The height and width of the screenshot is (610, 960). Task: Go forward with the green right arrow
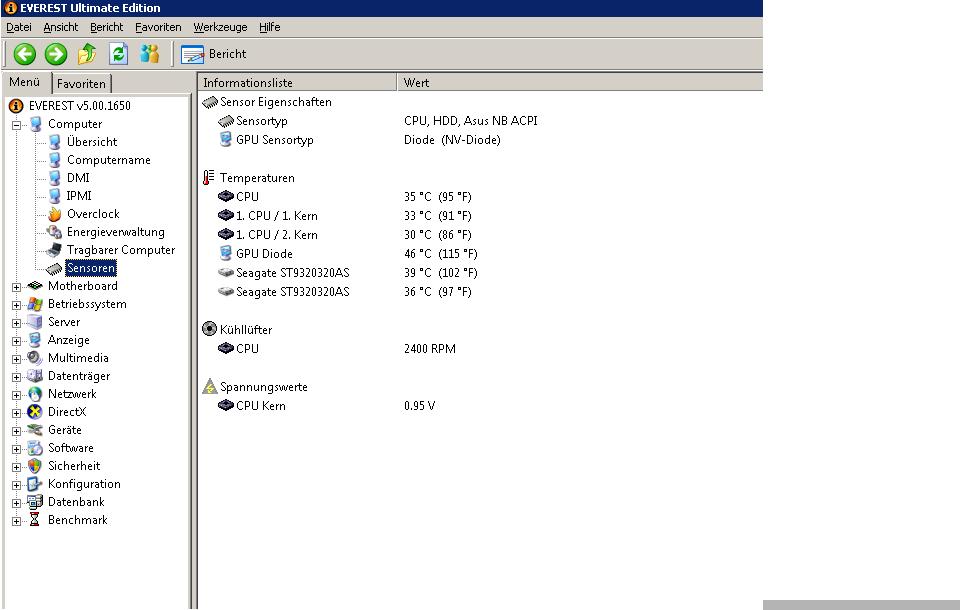(x=56, y=54)
